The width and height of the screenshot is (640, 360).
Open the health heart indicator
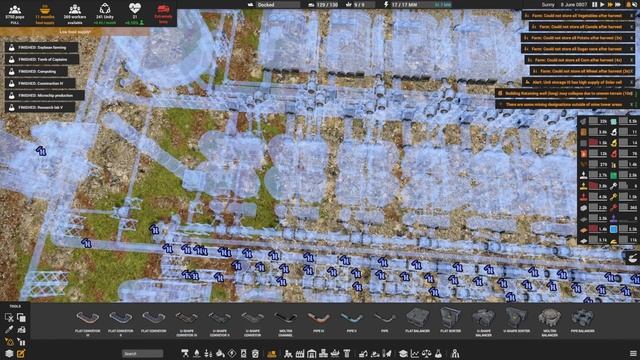[x=135, y=8]
